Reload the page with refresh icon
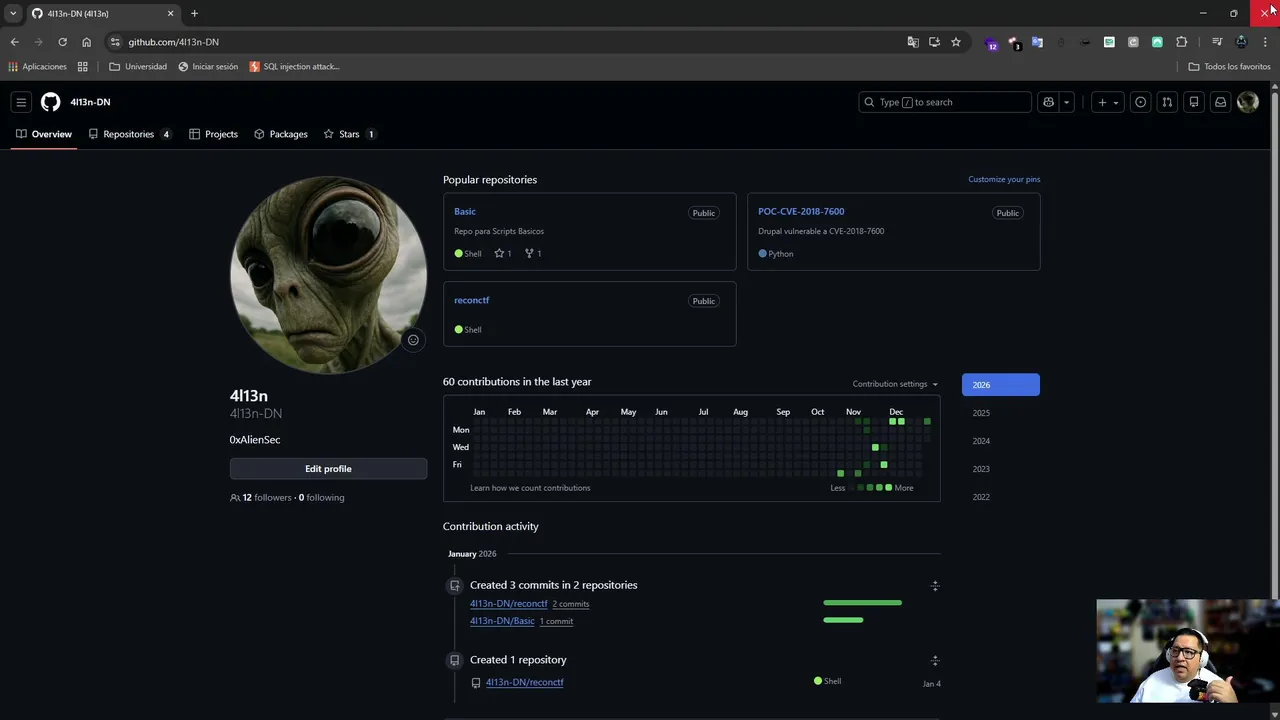The image size is (1280, 720). pyautogui.click(x=62, y=42)
